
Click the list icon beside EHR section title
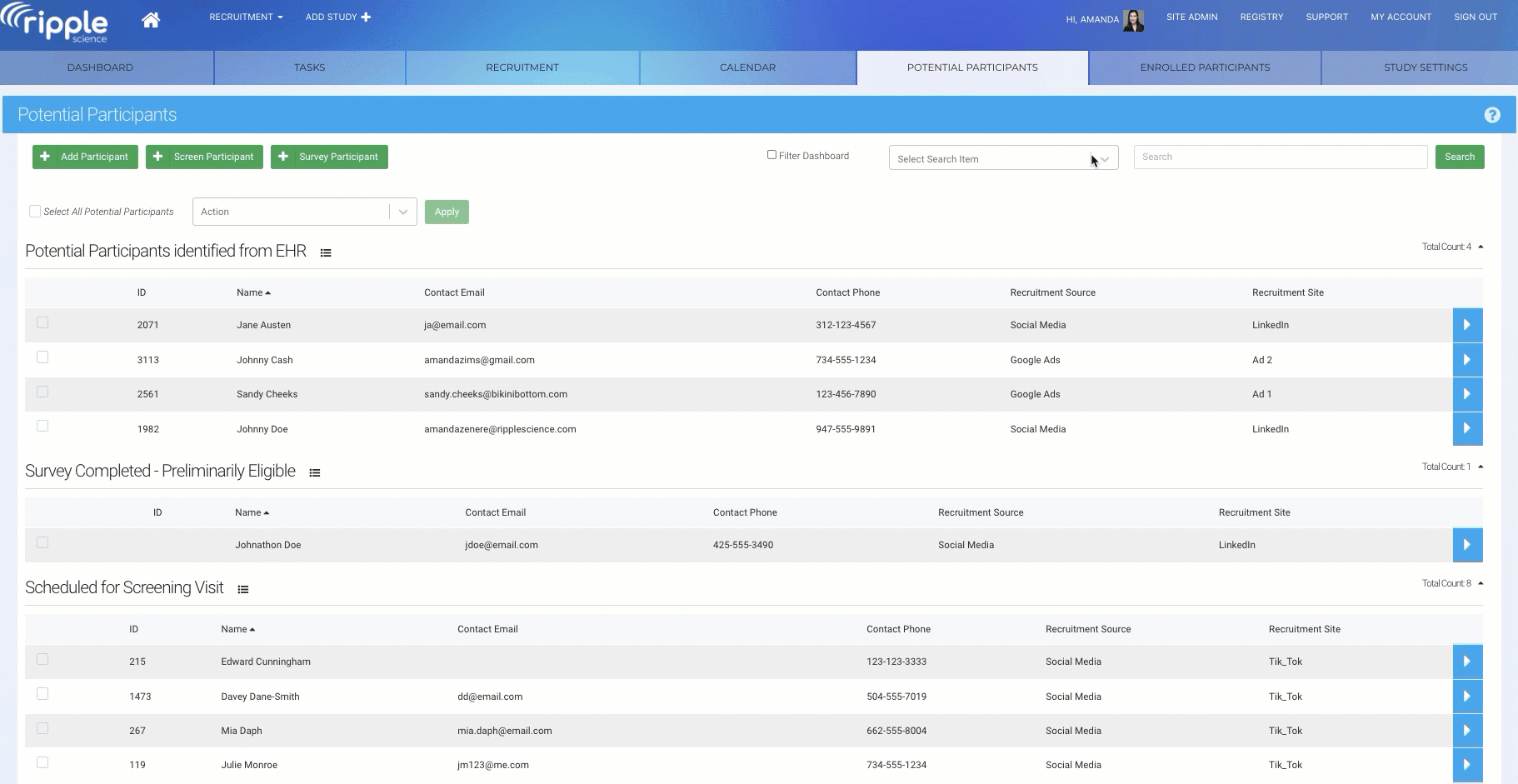pyautogui.click(x=326, y=252)
